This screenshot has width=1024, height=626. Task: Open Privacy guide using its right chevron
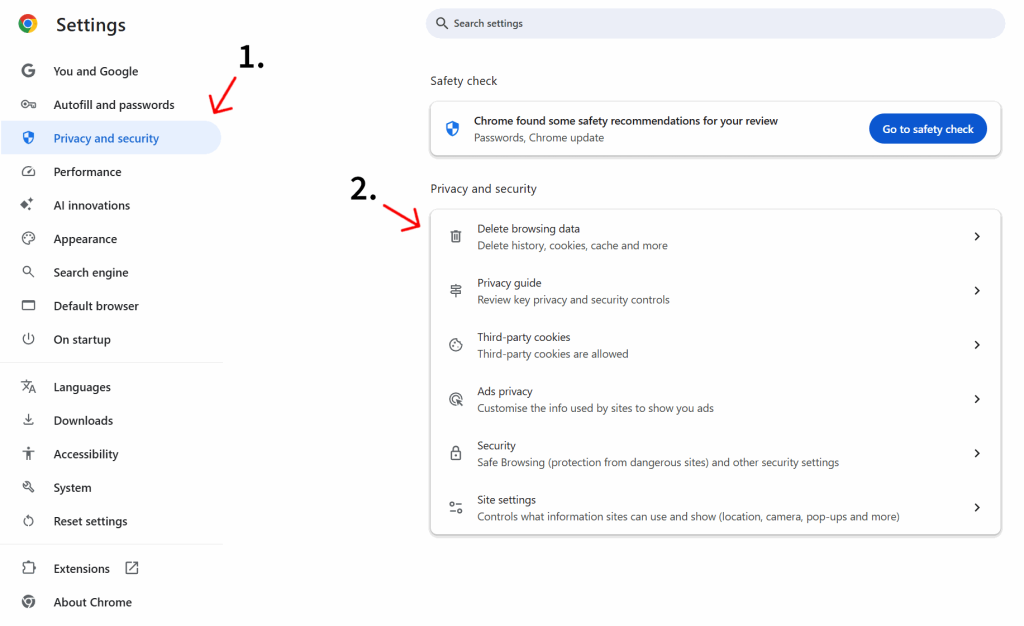[x=977, y=290]
